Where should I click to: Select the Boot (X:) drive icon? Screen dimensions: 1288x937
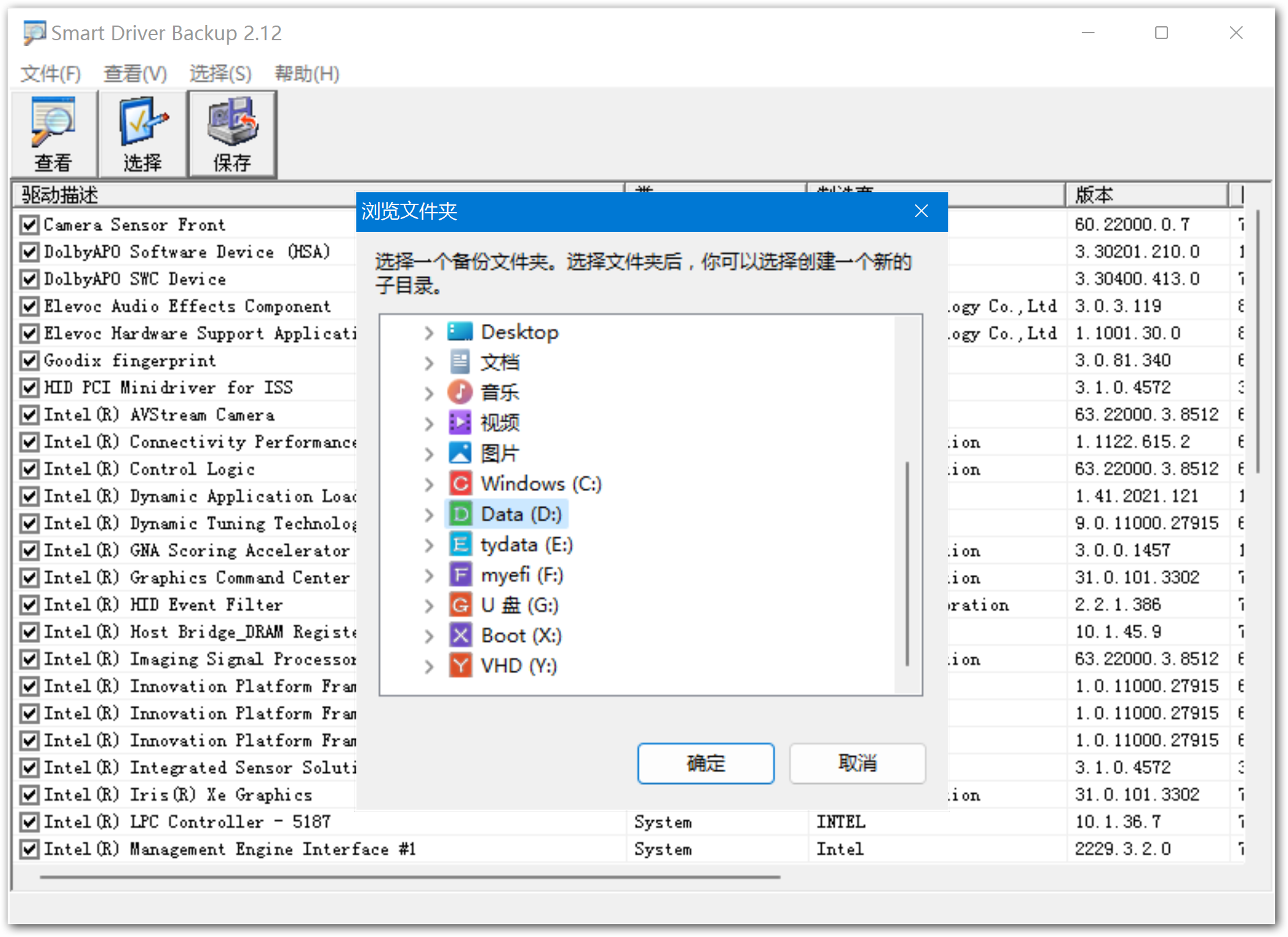[x=460, y=636]
